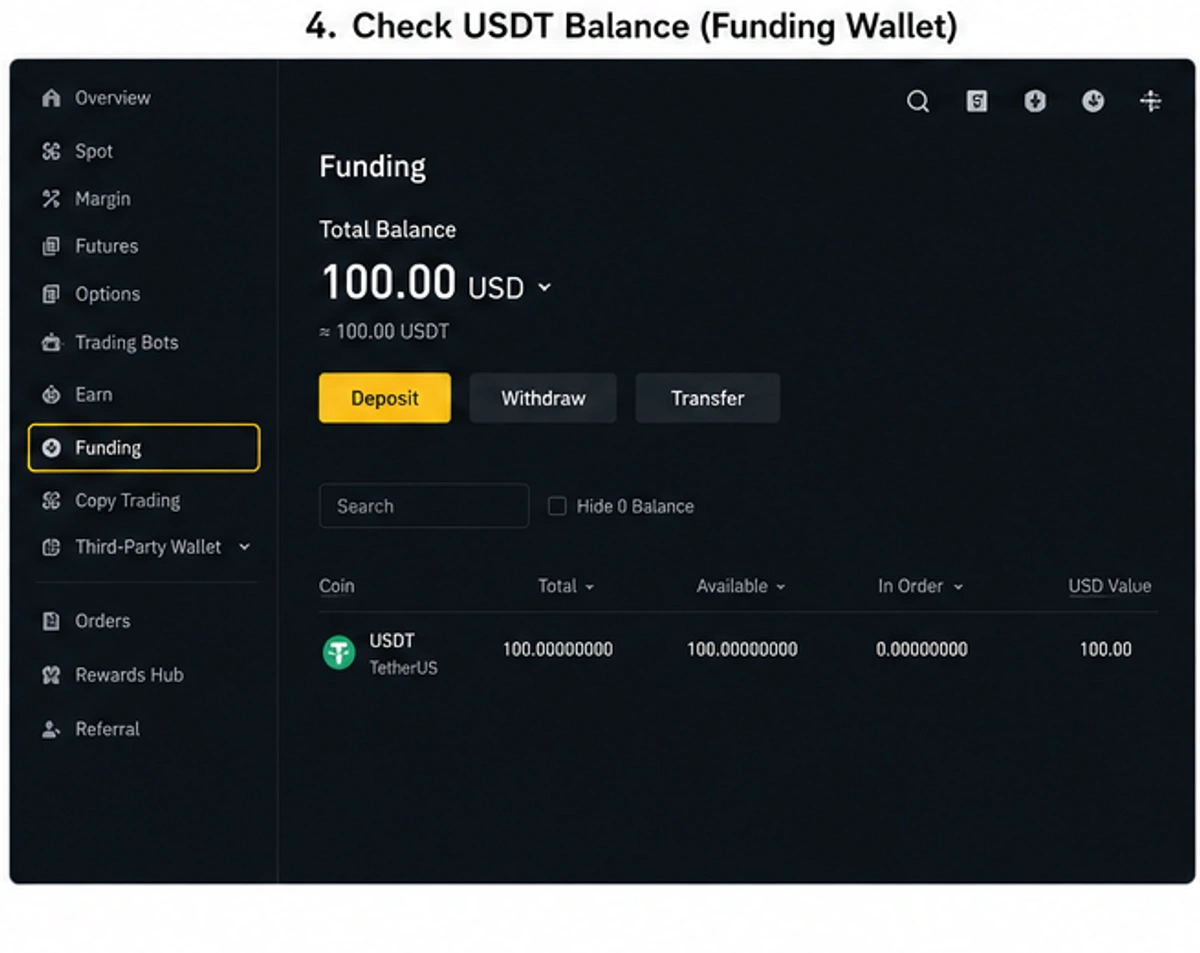Click the Overview home icon in sidebar

coord(51,98)
